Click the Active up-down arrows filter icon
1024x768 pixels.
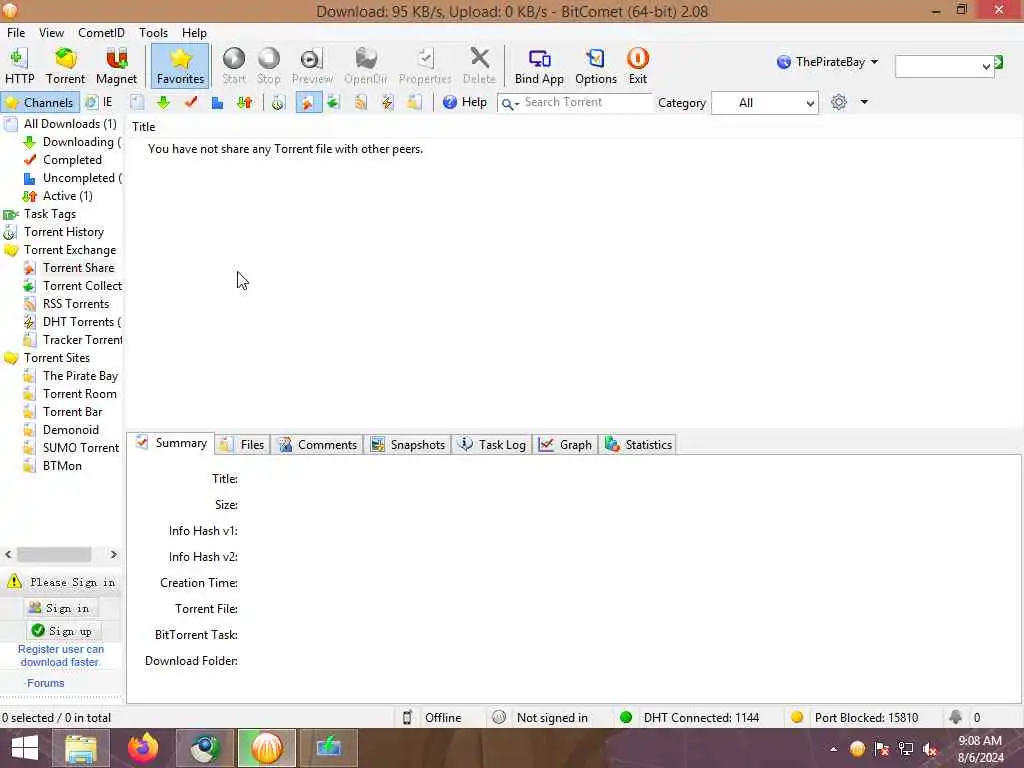[245, 103]
